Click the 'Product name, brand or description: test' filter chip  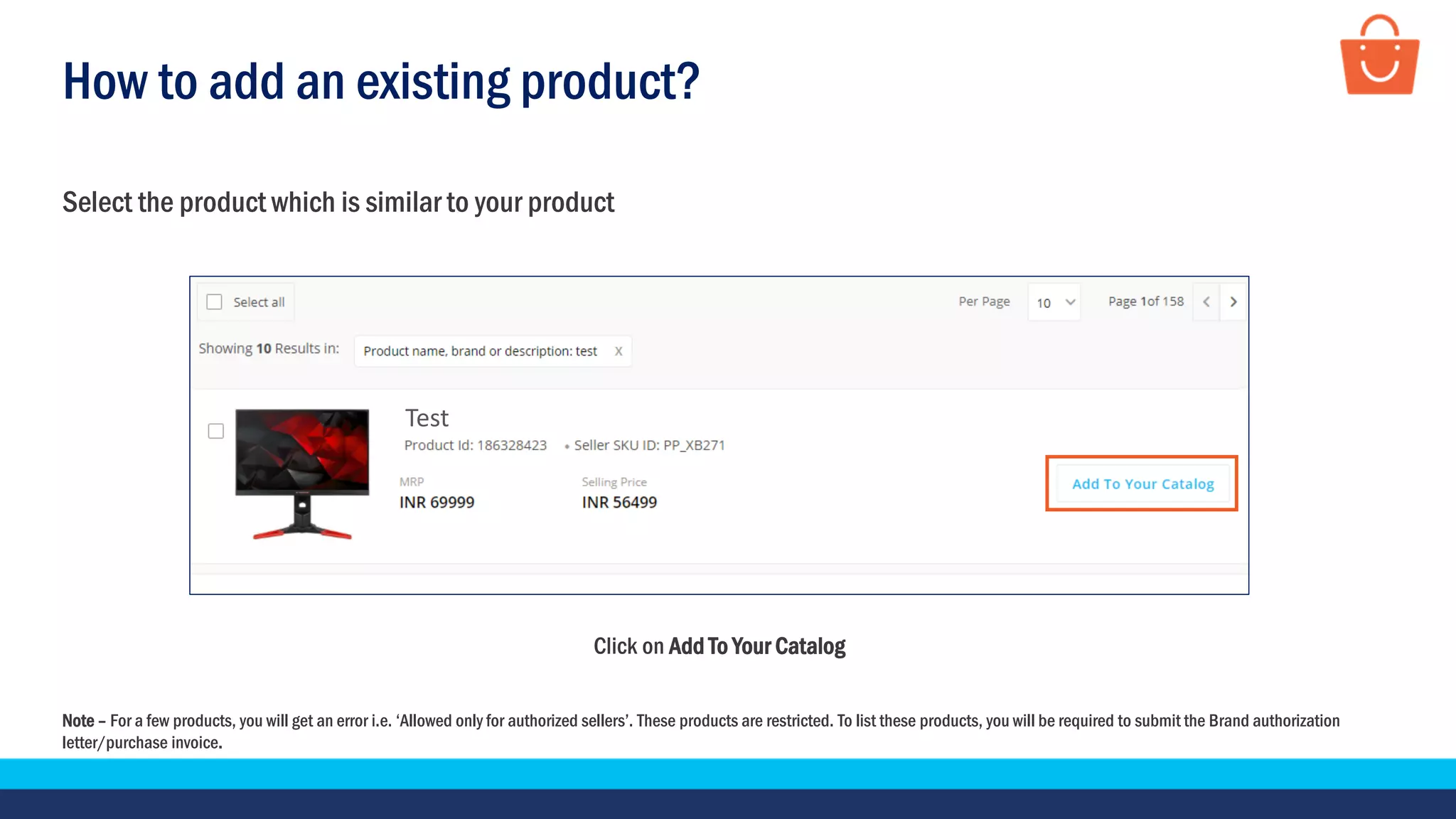(x=493, y=351)
